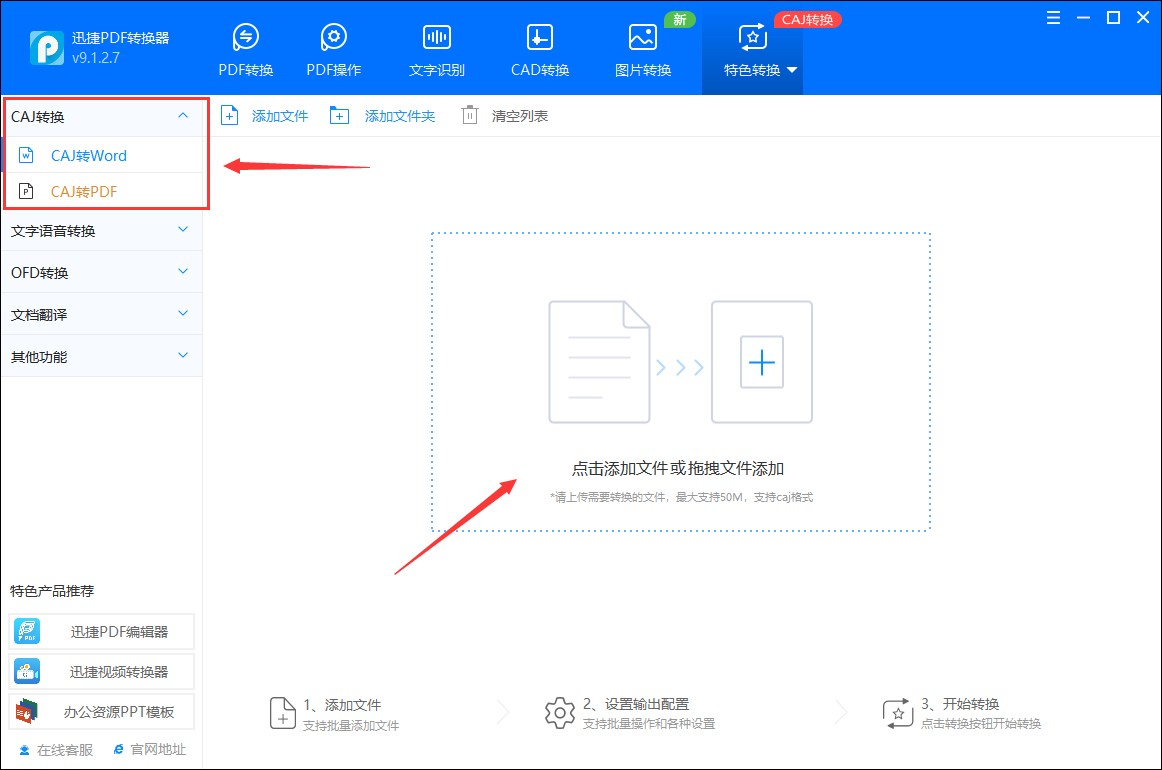The height and width of the screenshot is (770, 1162).
Task: Switch to the 文字识别 label
Action: [x=436, y=70]
